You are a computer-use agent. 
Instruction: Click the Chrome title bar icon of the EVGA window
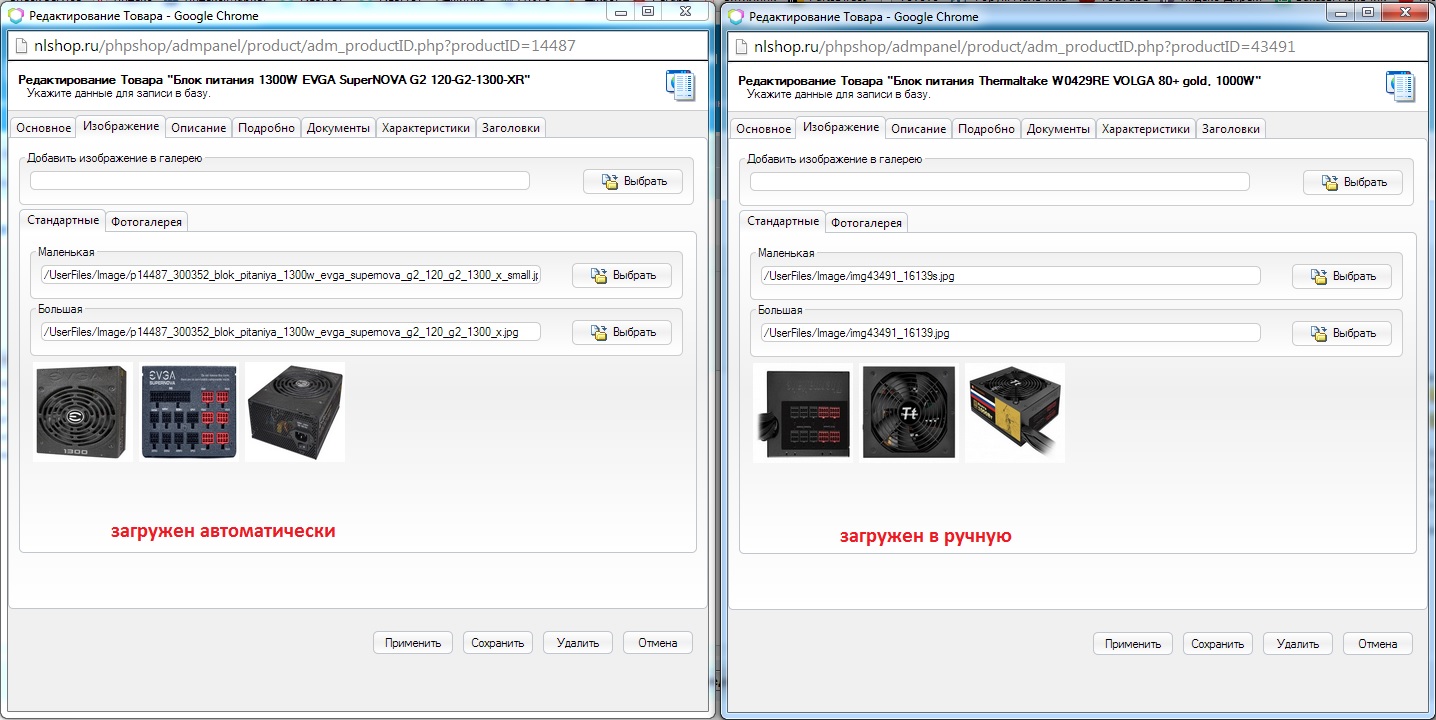(x=15, y=15)
